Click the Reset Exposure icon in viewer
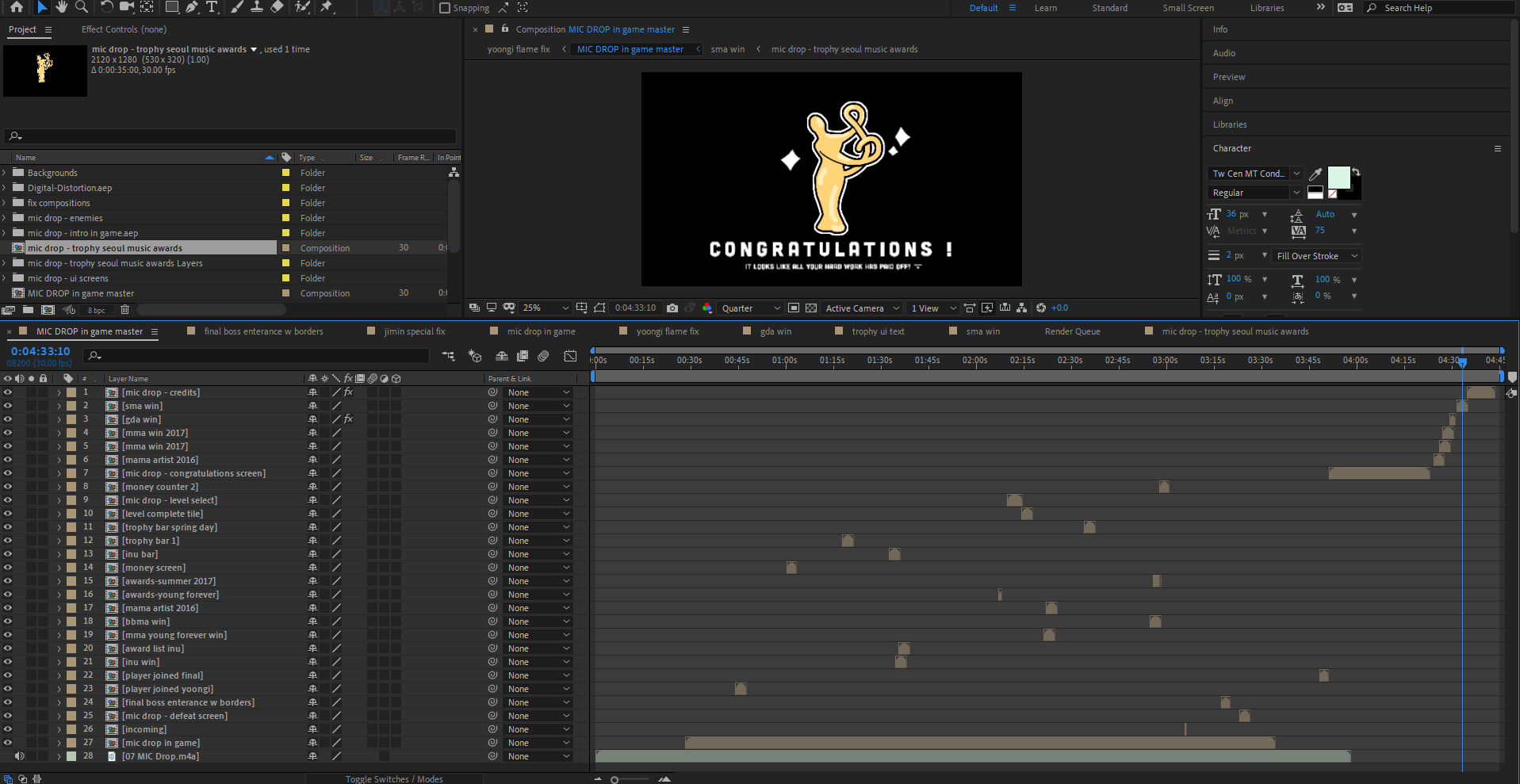The height and width of the screenshot is (784, 1520). click(x=1041, y=308)
